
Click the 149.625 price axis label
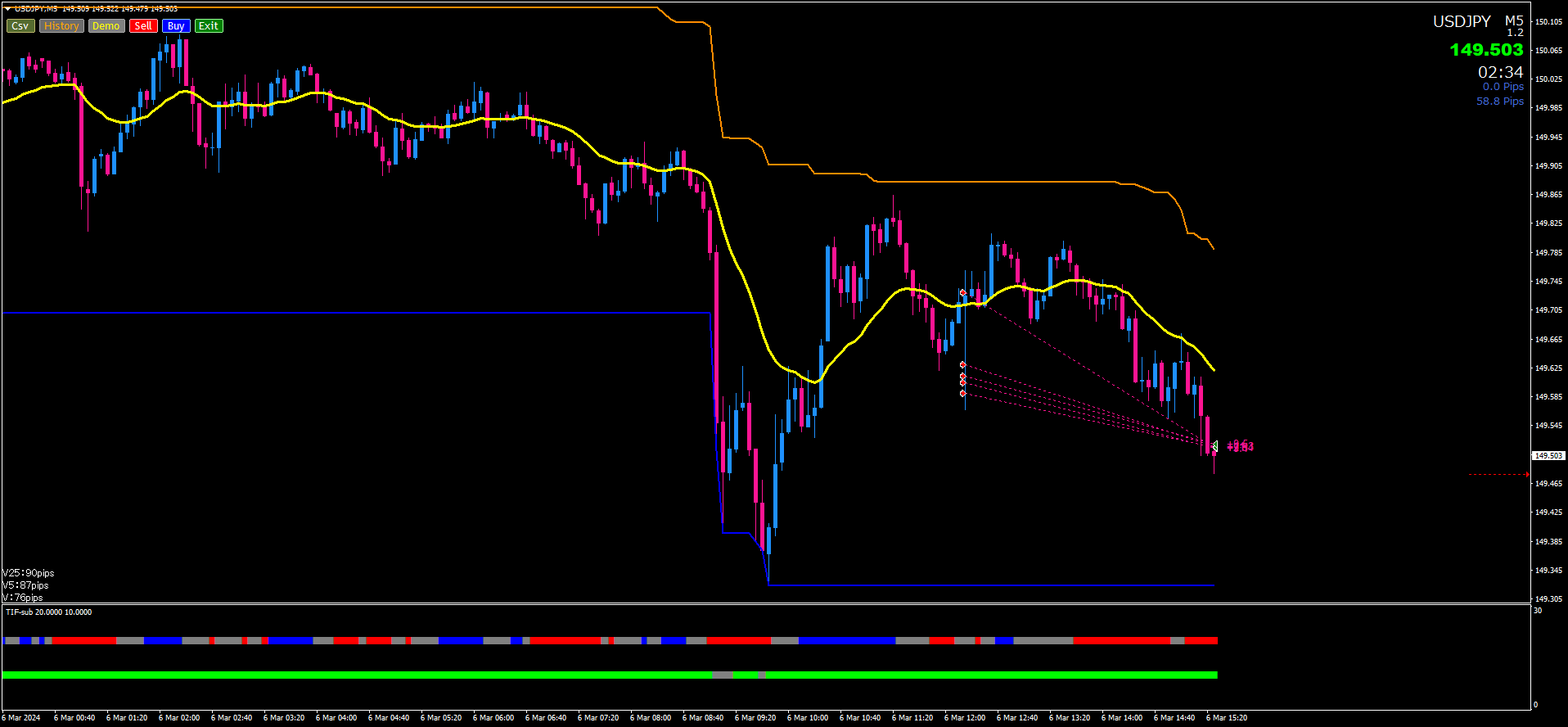pos(1549,368)
